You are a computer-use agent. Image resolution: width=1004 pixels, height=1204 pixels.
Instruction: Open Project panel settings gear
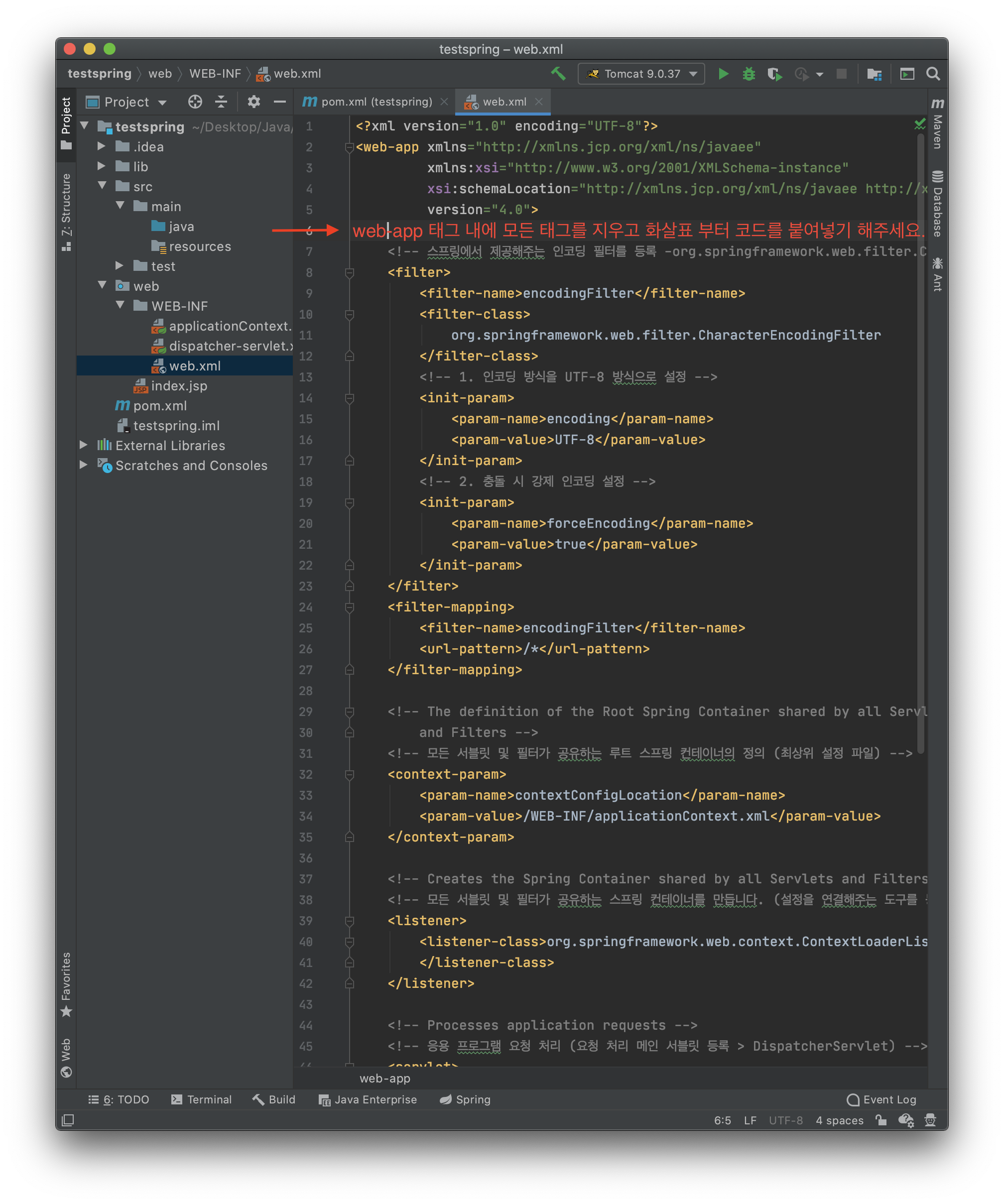[x=253, y=102]
